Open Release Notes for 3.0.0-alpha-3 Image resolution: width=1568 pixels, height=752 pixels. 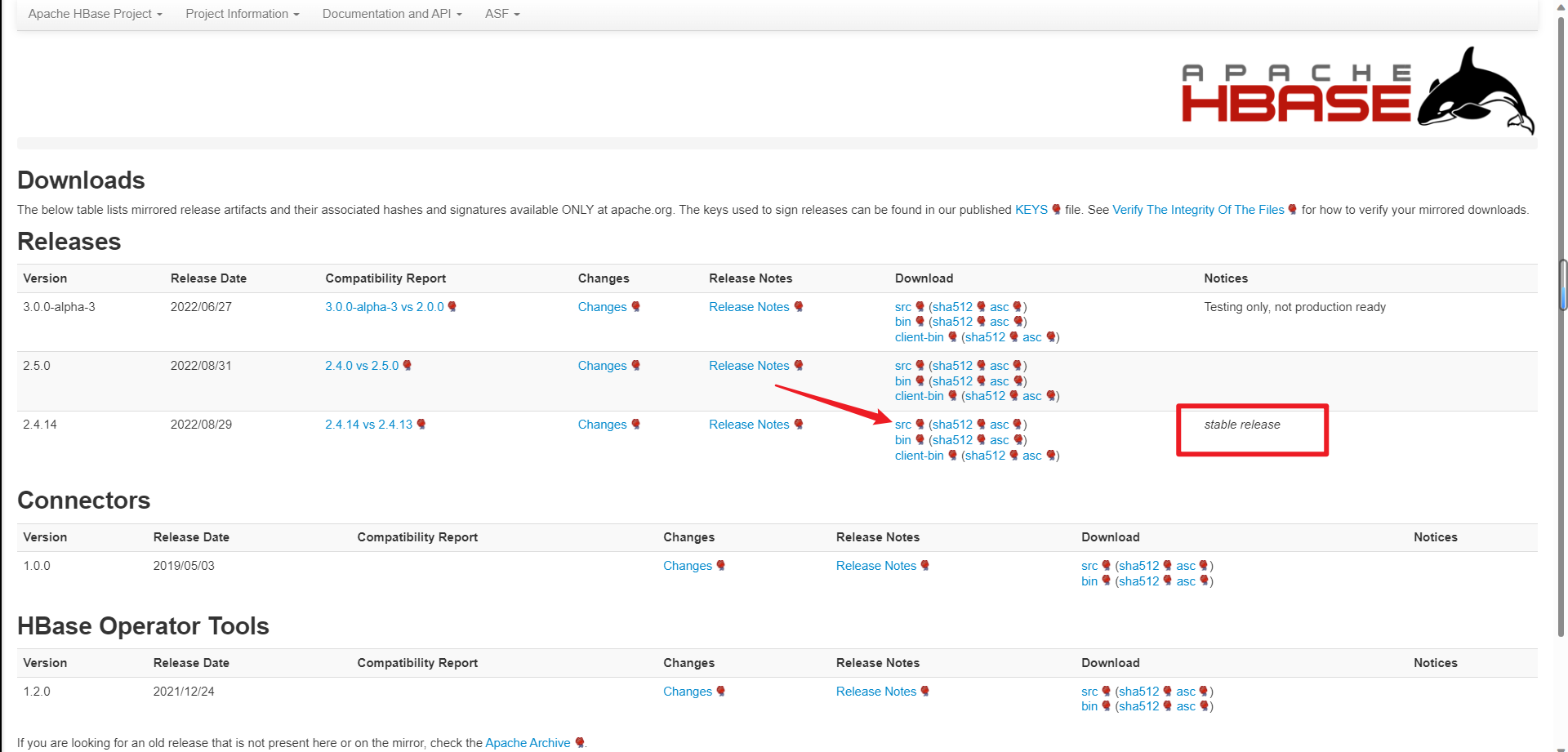click(x=749, y=307)
